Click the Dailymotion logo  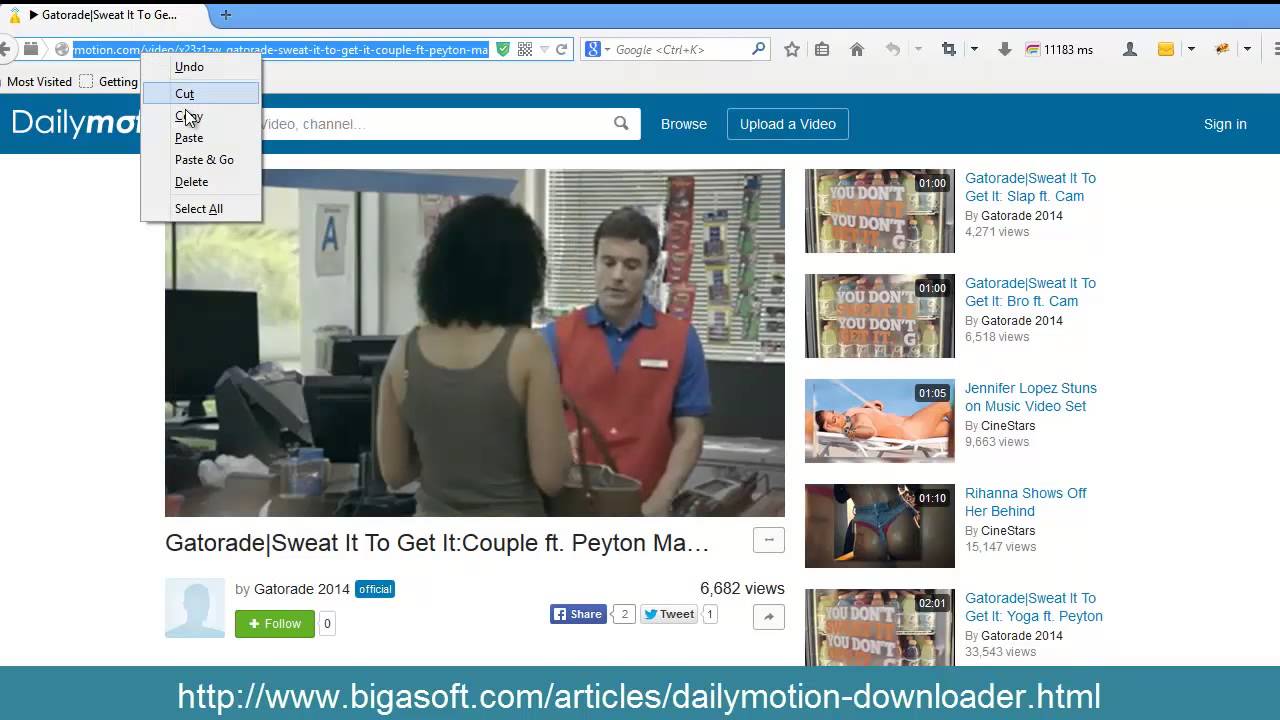point(75,123)
